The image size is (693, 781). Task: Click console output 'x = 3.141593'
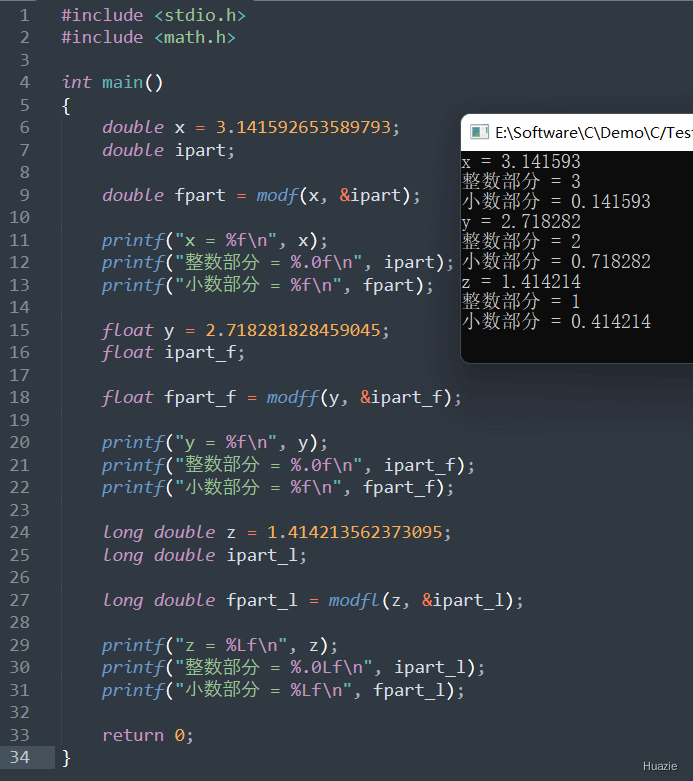click(x=521, y=161)
